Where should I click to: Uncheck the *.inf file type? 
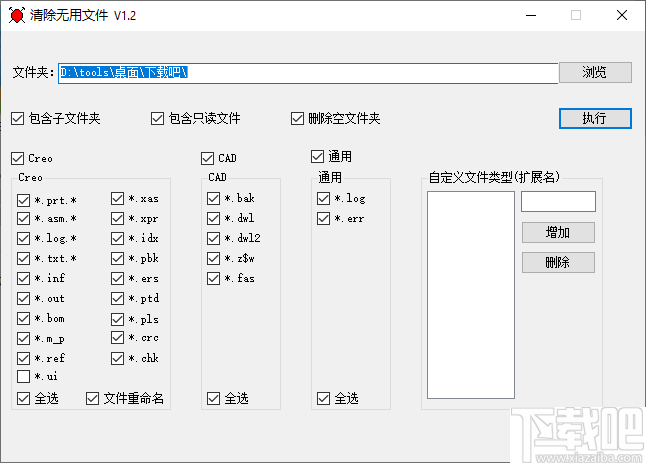23,278
